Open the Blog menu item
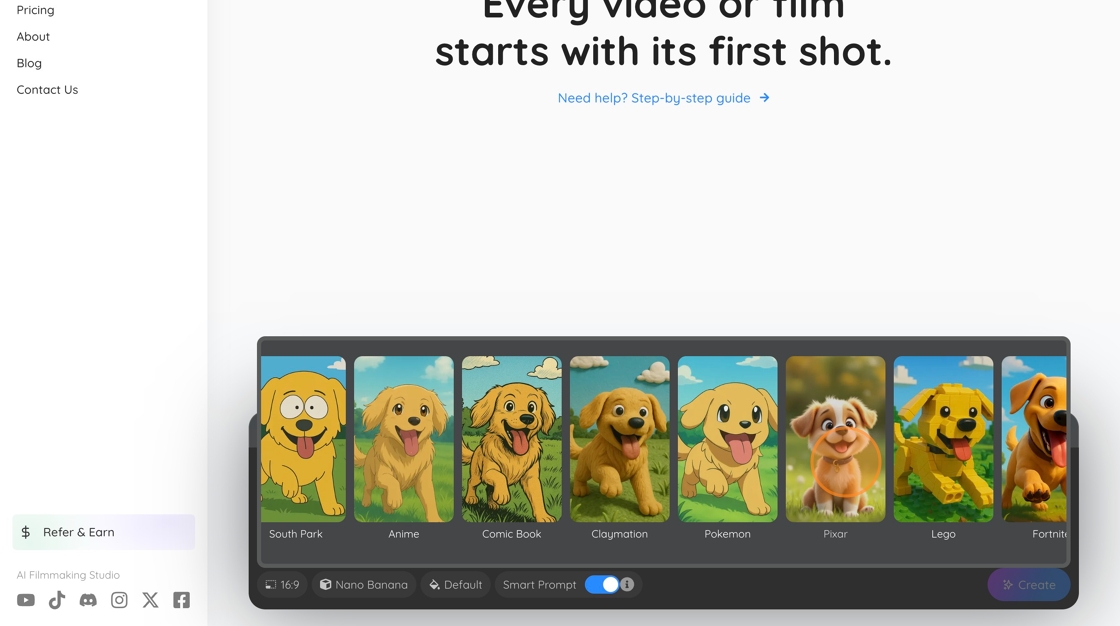The image size is (1120, 626). [29, 63]
